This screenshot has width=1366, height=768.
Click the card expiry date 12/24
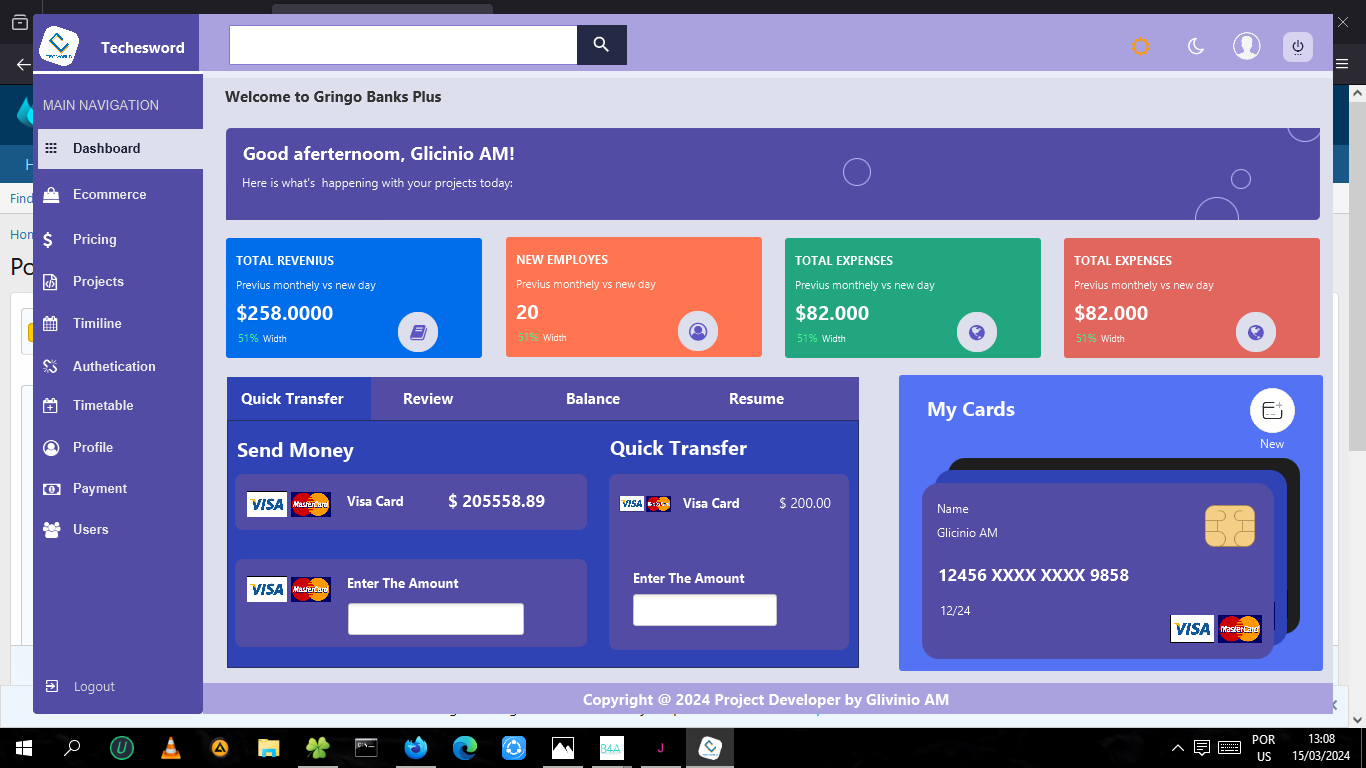click(955, 611)
